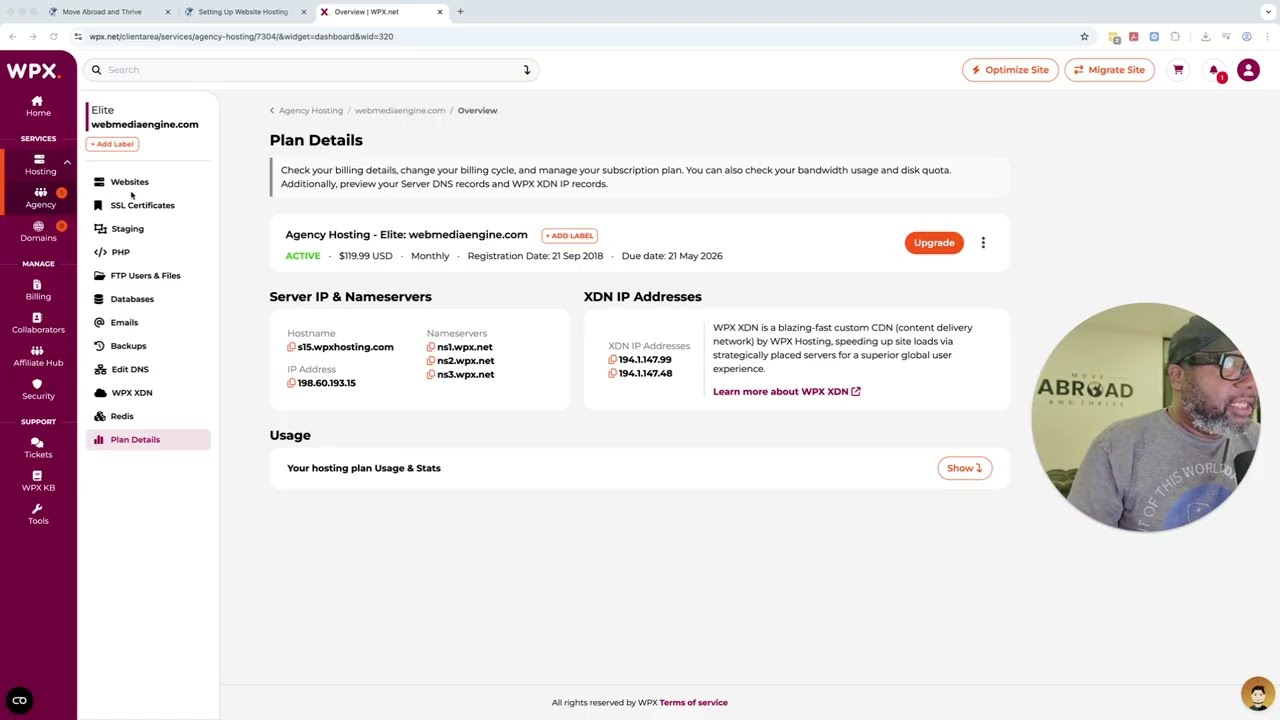
Task: Select Plan Details menu item
Action: point(148,439)
